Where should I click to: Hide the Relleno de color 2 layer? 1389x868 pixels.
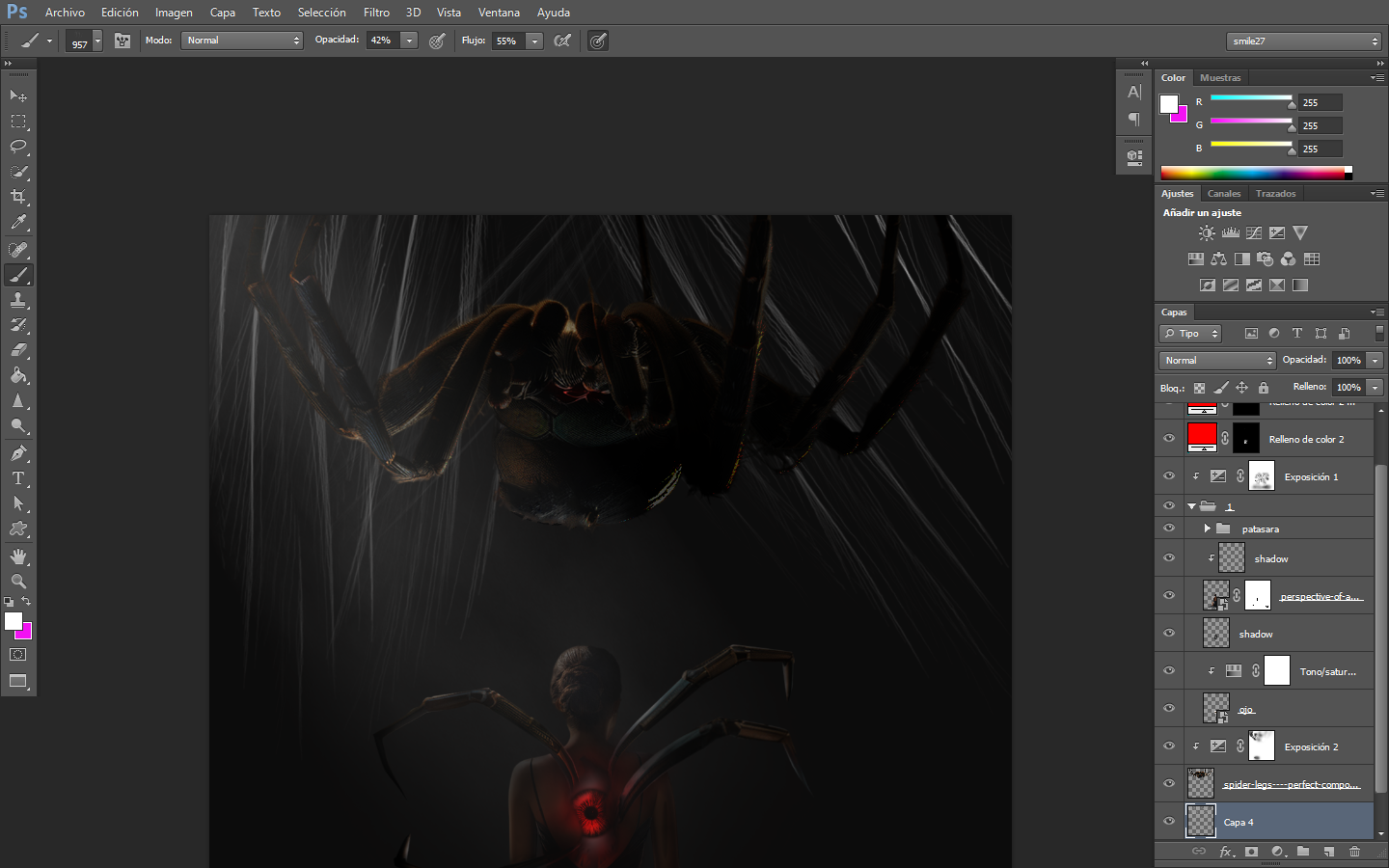click(x=1169, y=439)
